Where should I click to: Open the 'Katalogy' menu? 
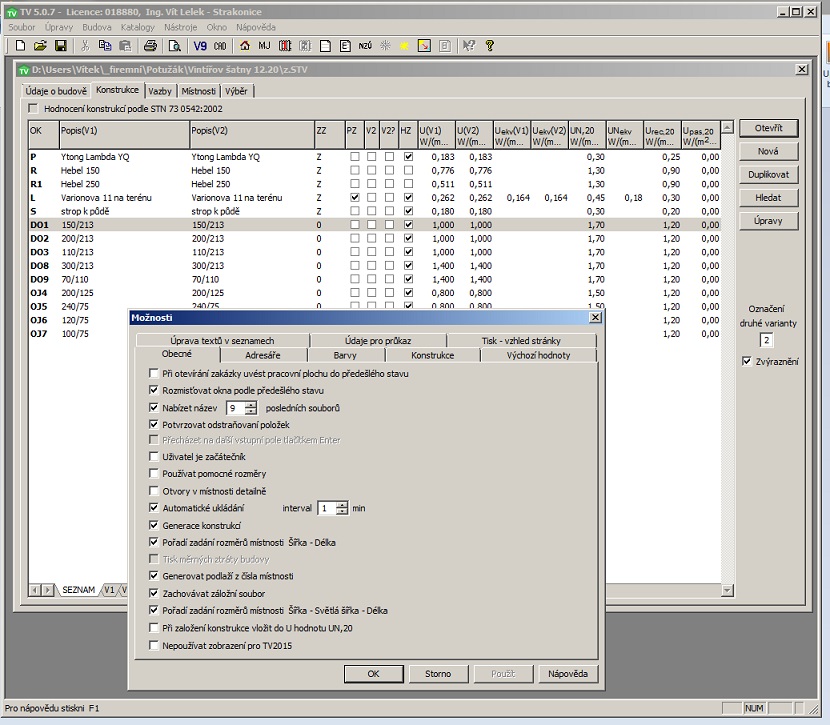137,27
